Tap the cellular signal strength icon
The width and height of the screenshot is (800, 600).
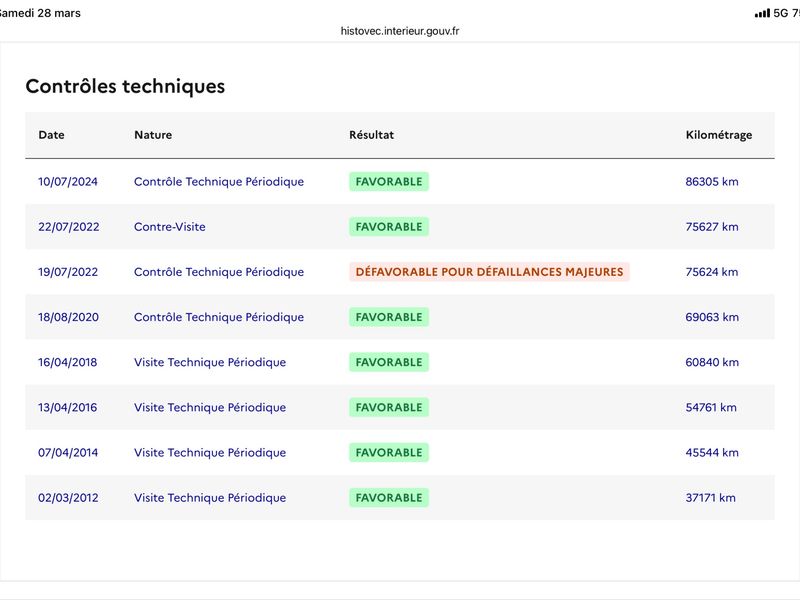coord(762,13)
